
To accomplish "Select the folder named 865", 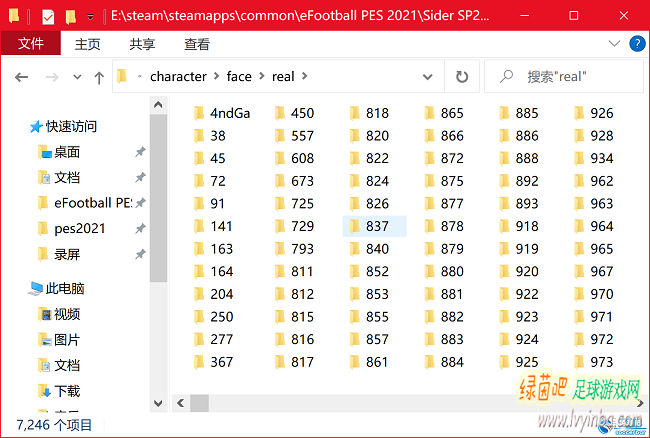I will coord(444,113).
